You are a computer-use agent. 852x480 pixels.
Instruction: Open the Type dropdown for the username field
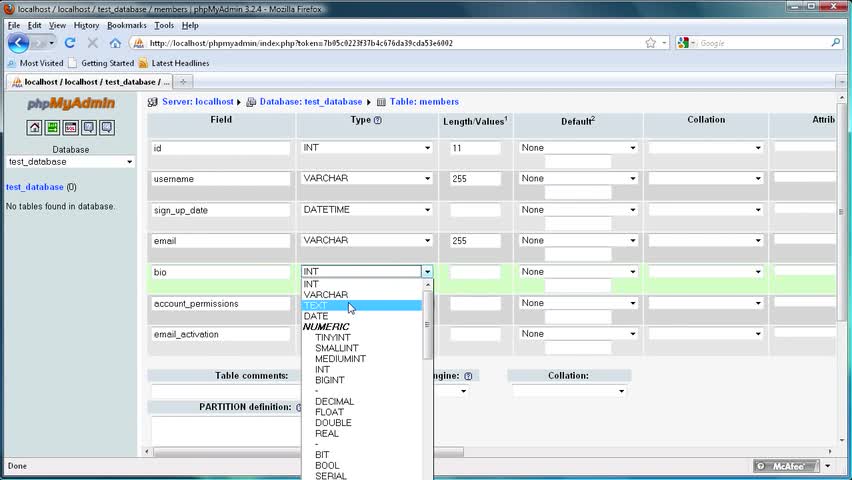tap(367, 178)
